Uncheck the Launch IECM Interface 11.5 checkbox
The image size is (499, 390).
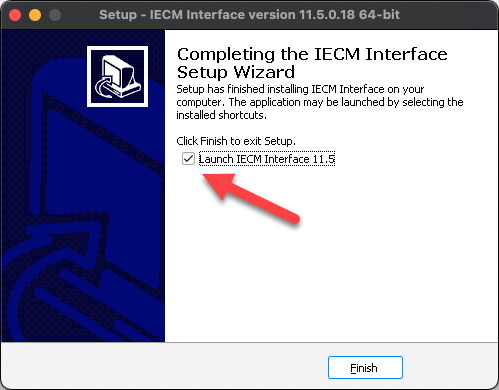188,159
